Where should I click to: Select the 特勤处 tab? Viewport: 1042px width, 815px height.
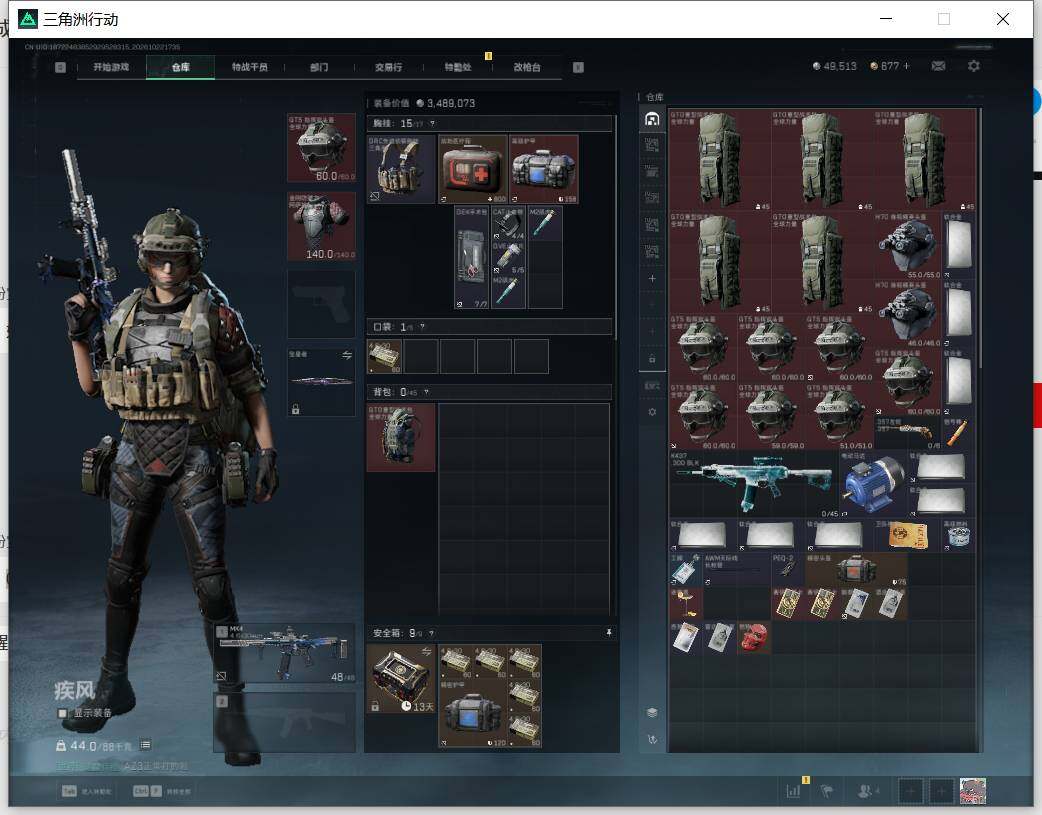pos(458,67)
